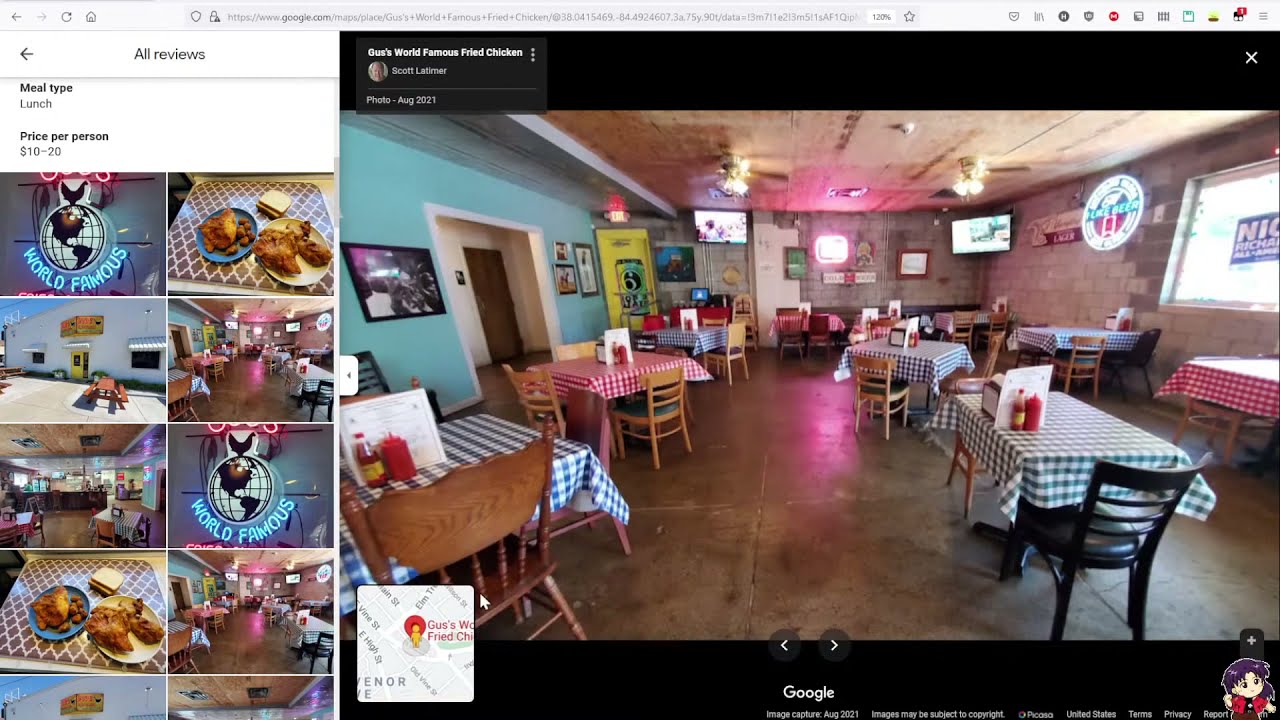The height and width of the screenshot is (720, 1280).
Task: Click the tracking protection shield icon
Action: (x=196, y=17)
